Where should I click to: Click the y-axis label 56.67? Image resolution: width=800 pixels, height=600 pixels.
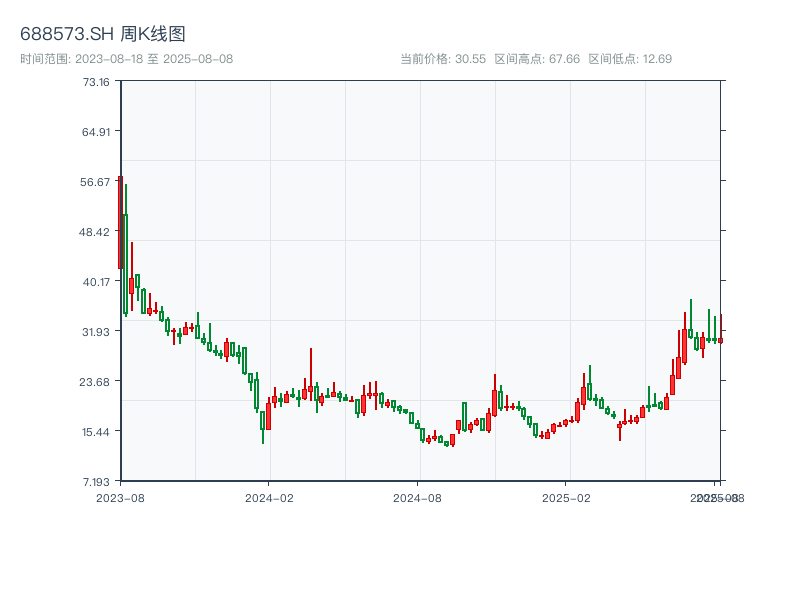tap(95, 182)
